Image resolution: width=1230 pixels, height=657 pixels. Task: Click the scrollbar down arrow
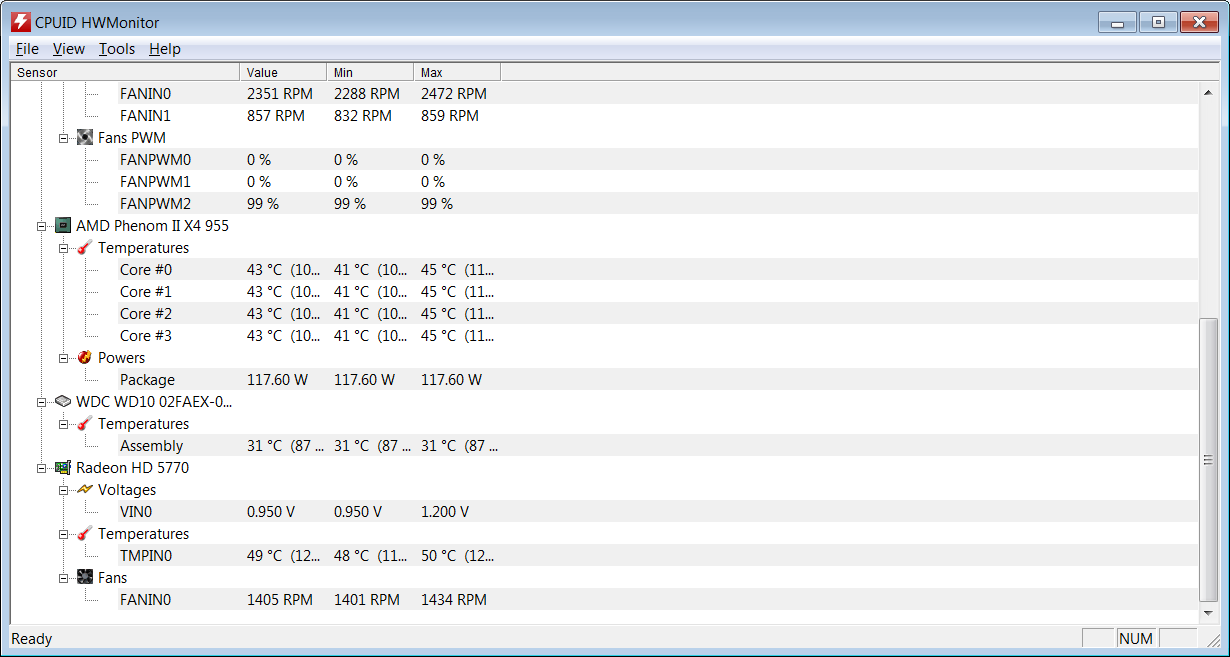[1209, 613]
